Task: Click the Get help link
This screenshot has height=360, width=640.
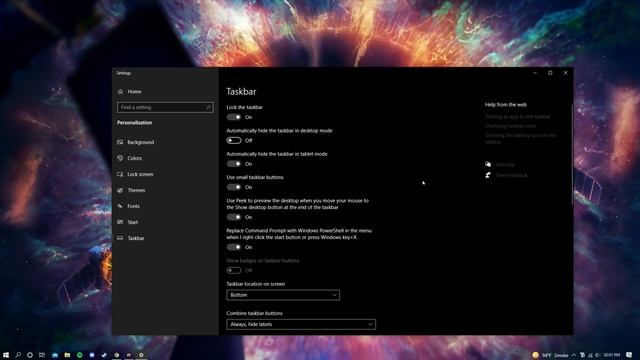Action: point(505,164)
